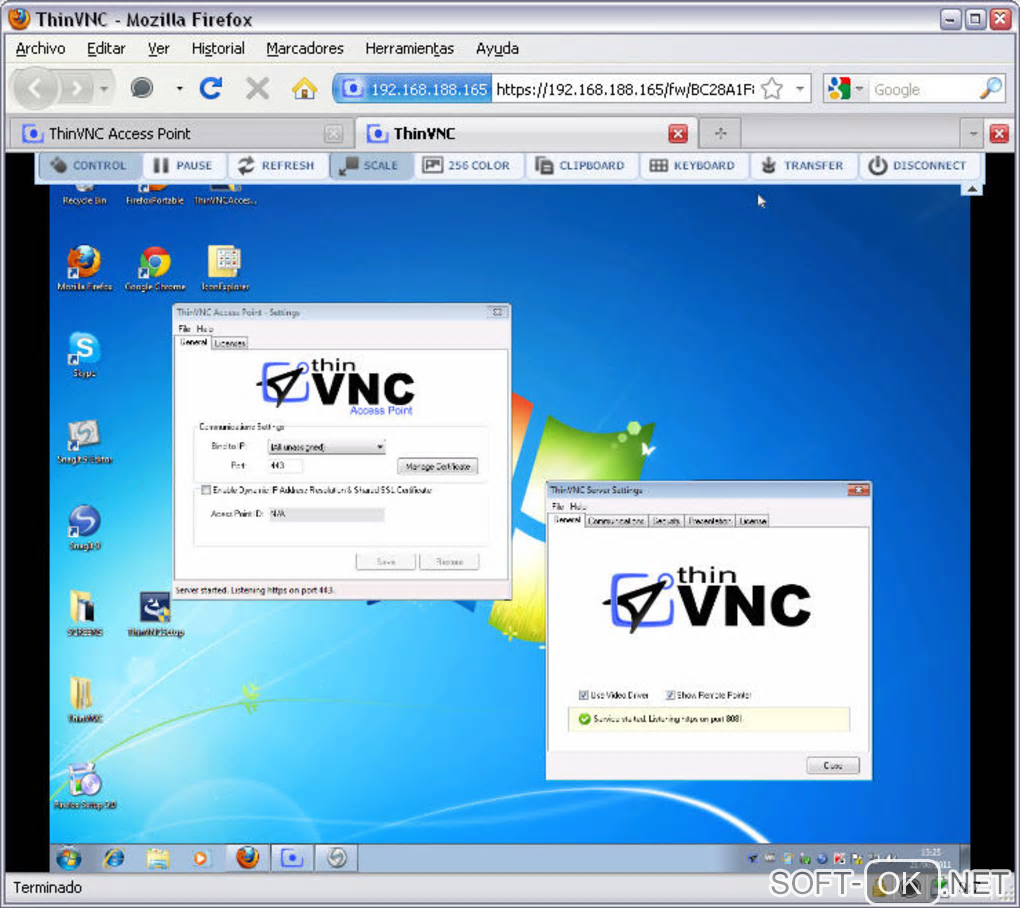Pause the remote session with PAUSE

click(x=184, y=166)
